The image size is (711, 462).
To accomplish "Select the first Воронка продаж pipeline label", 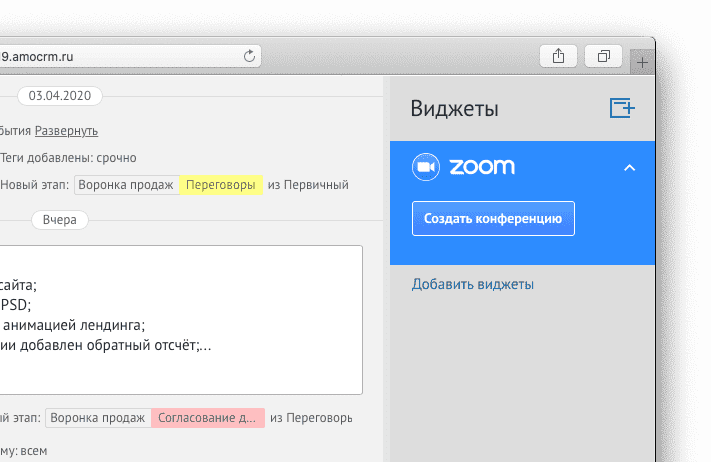I will click(127, 184).
